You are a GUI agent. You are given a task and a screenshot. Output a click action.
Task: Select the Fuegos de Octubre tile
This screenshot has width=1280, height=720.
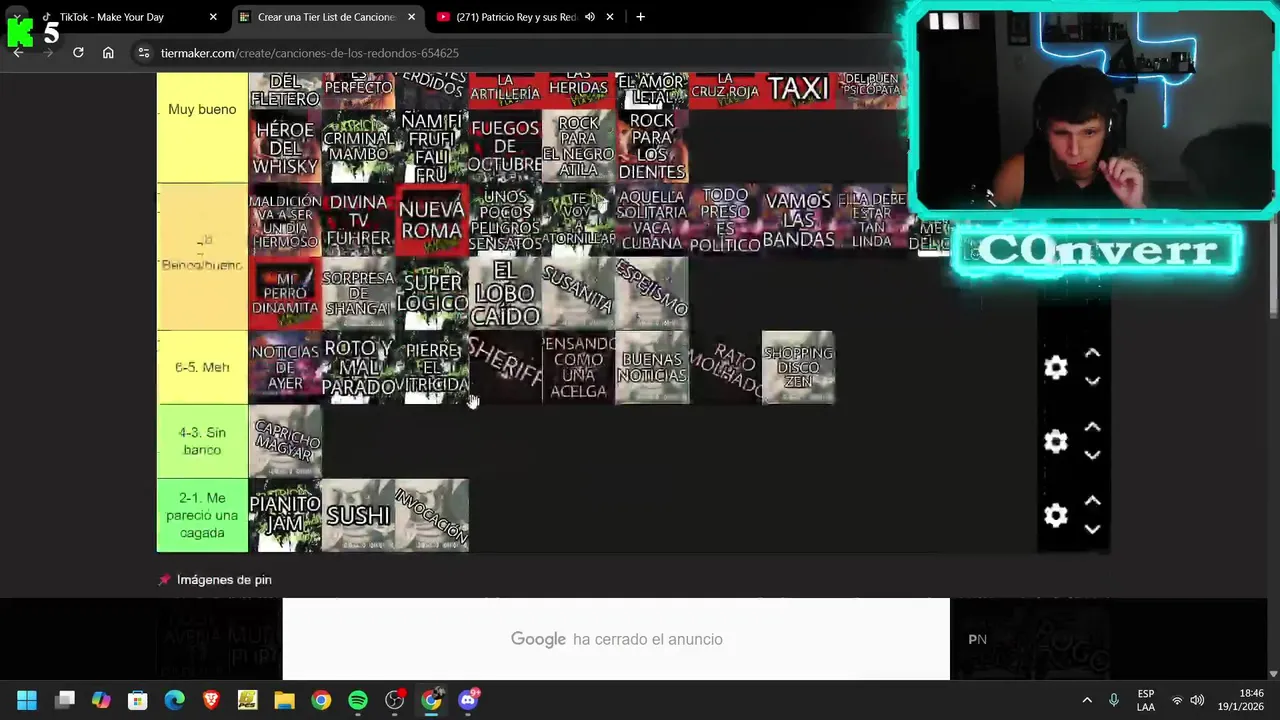click(x=505, y=146)
